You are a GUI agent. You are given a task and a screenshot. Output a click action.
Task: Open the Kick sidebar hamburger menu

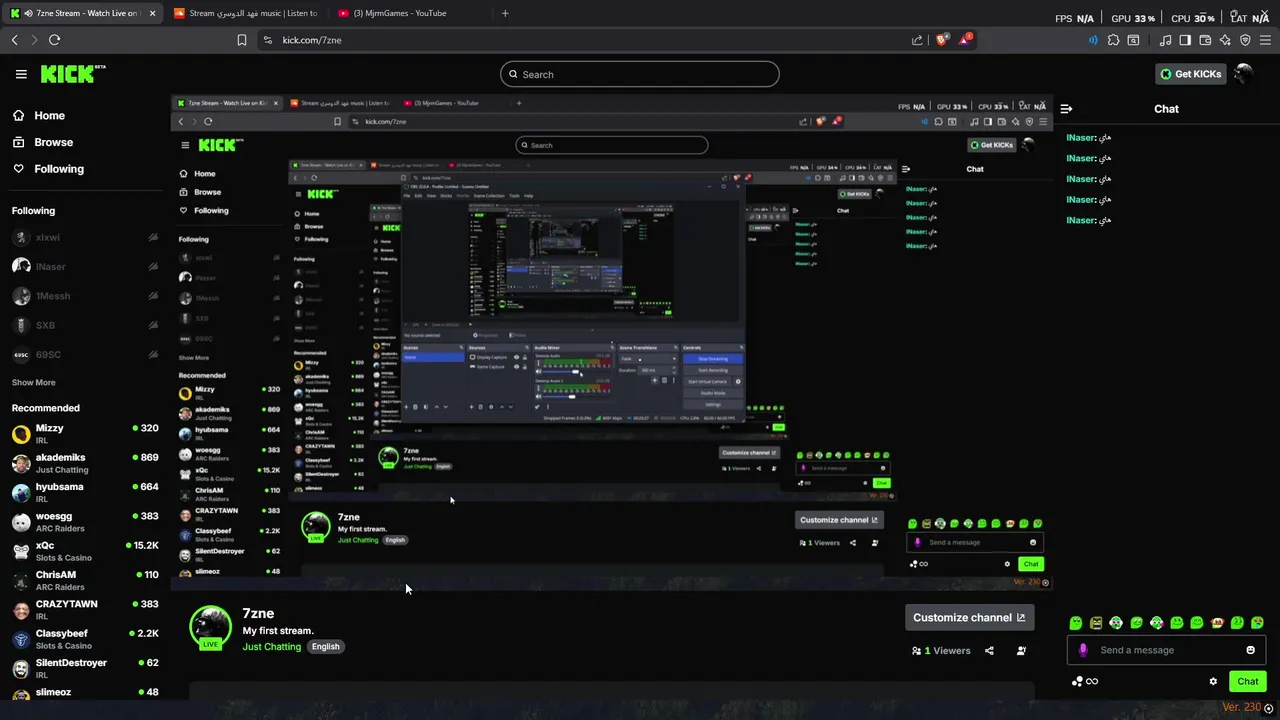(21, 74)
